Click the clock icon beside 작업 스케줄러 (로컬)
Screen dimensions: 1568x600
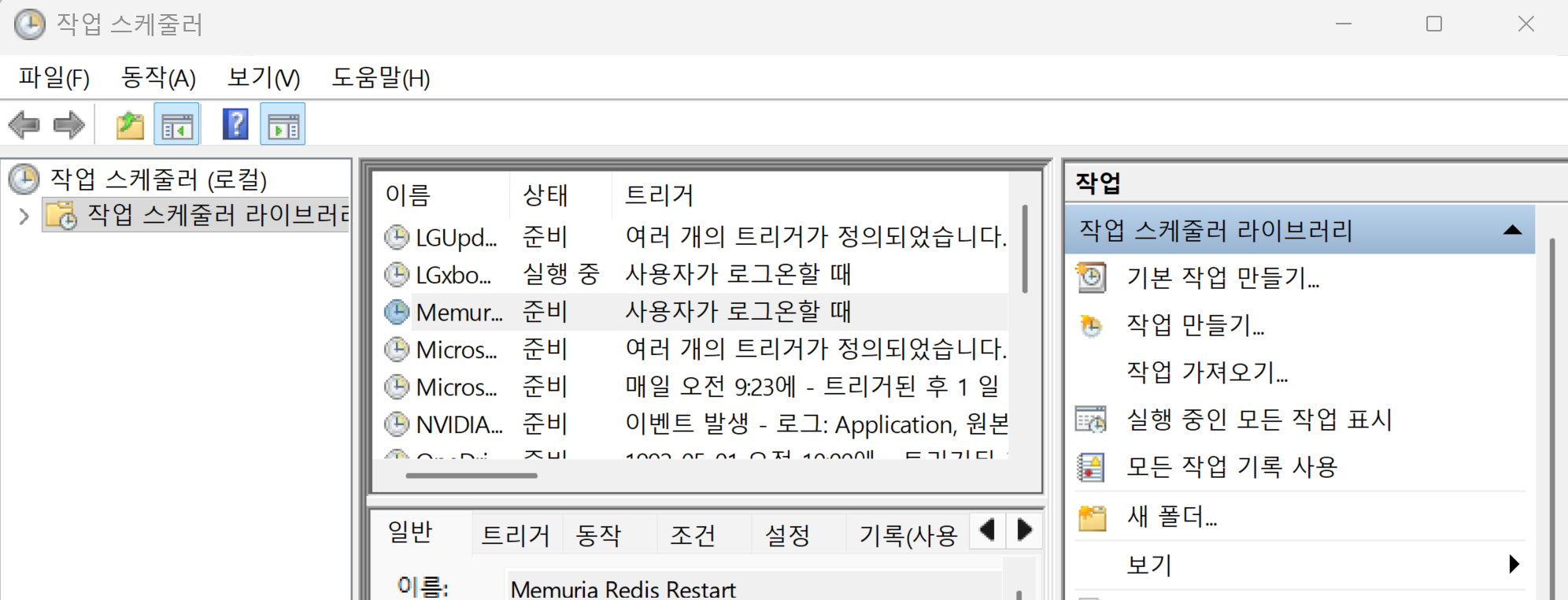[24, 179]
